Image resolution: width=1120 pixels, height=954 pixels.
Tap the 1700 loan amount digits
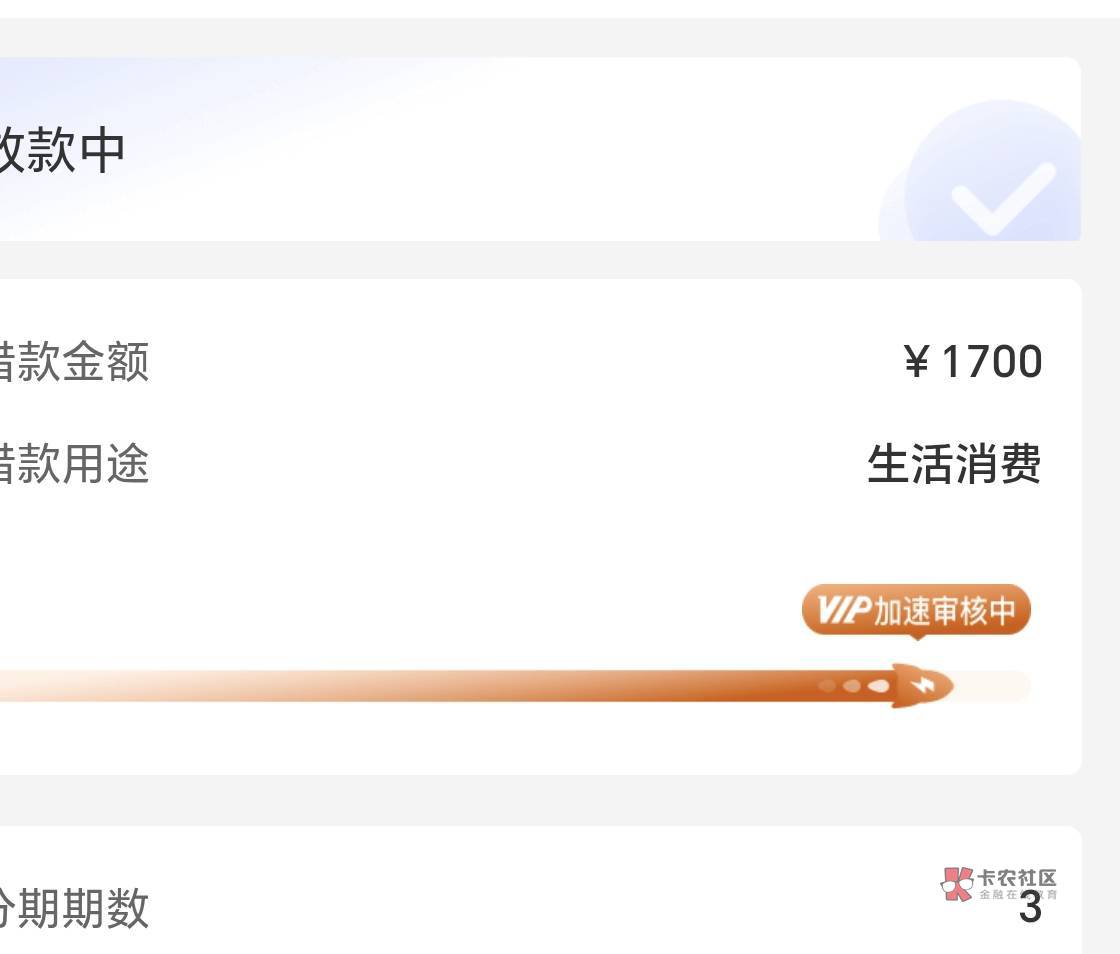(x=991, y=362)
